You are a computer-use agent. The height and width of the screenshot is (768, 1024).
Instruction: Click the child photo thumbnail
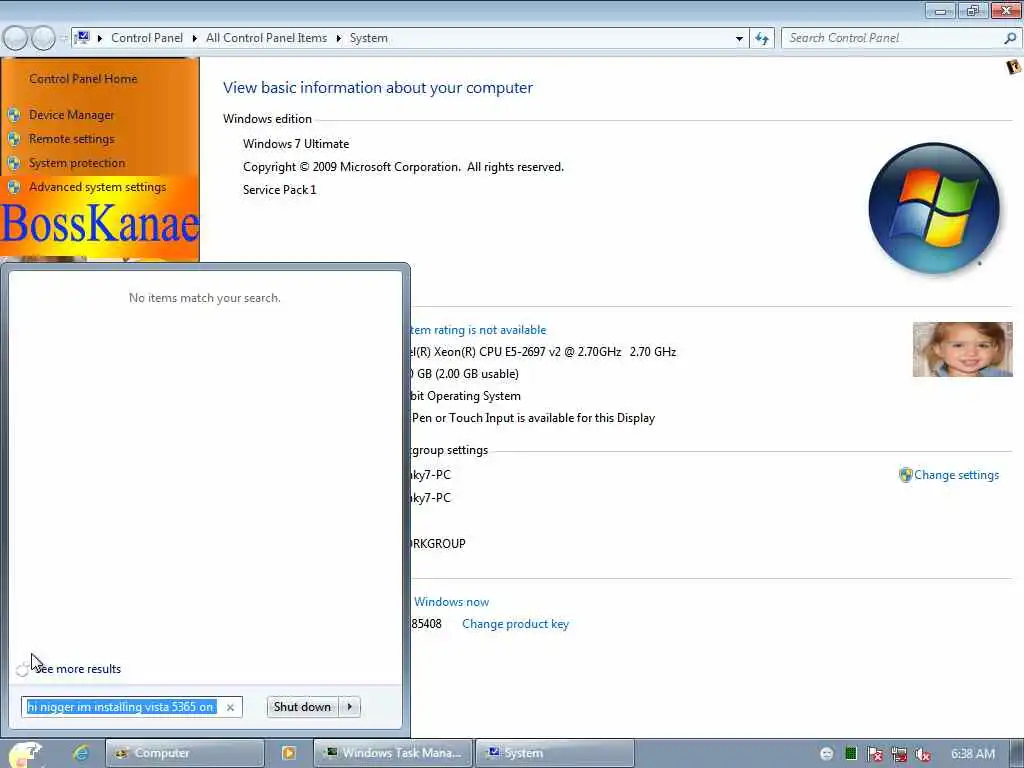[x=963, y=349]
